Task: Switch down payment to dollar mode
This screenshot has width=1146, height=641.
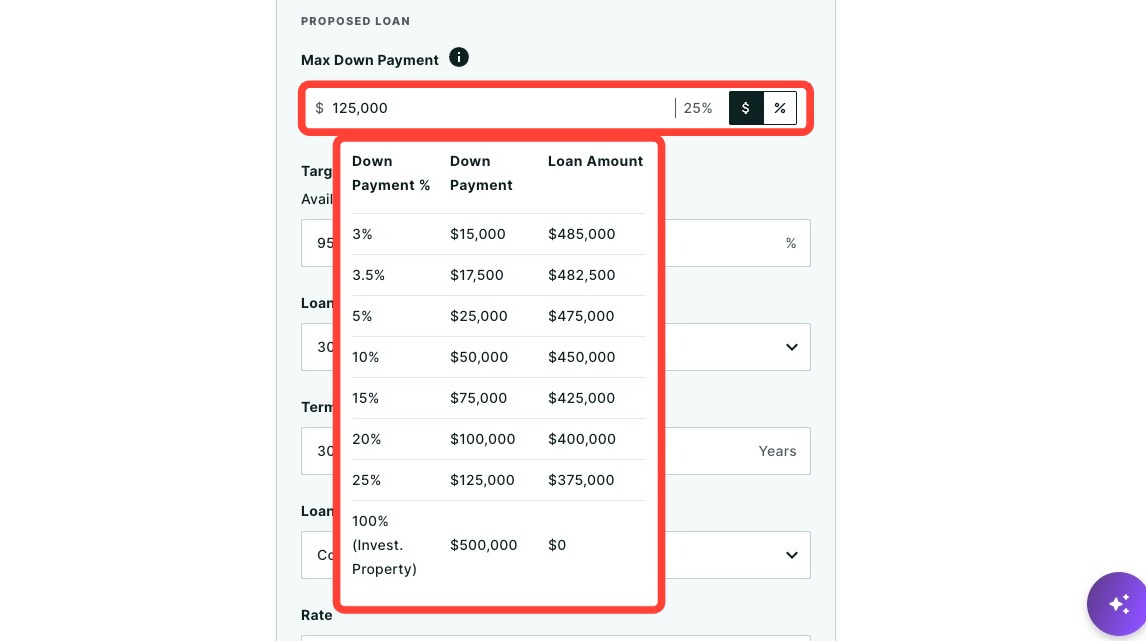Action: pyautogui.click(x=745, y=108)
